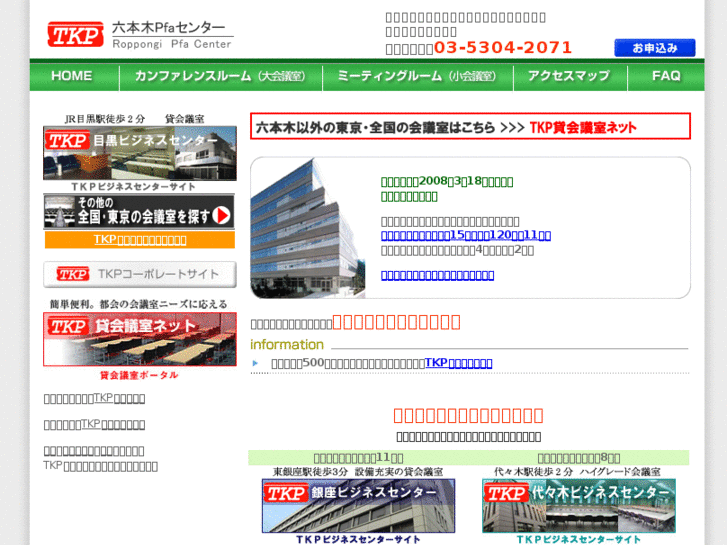
Task: Click the blue arrow bullet in information row
Action: pyautogui.click(x=255, y=363)
